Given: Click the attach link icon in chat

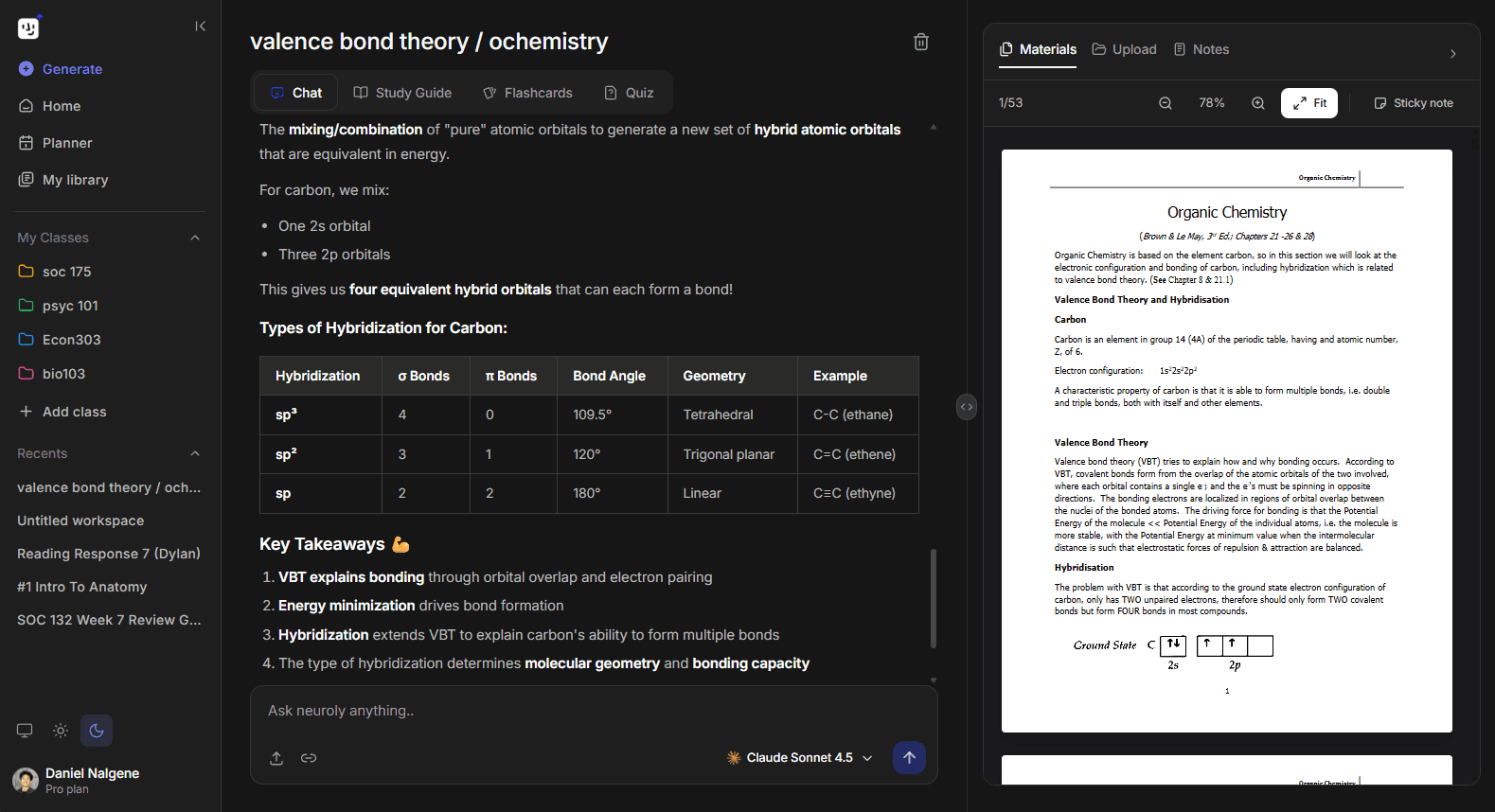Looking at the screenshot, I should (309, 758).
